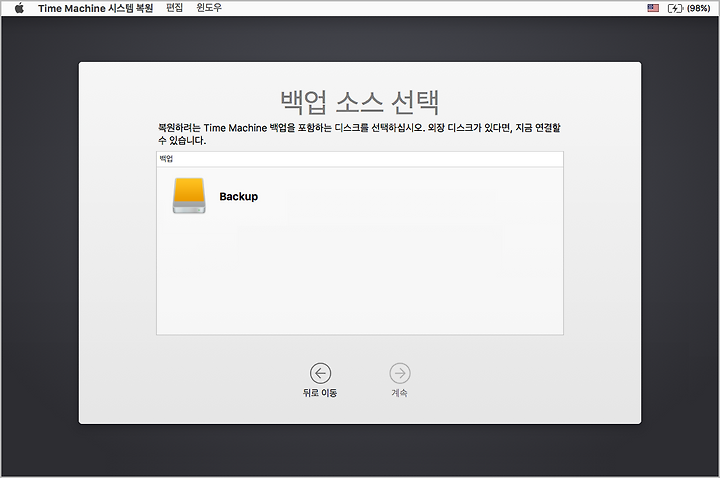Click the 뒤로 이동 label
The width and height of the screenshot is (720, 478).
[x=320, y=393]
